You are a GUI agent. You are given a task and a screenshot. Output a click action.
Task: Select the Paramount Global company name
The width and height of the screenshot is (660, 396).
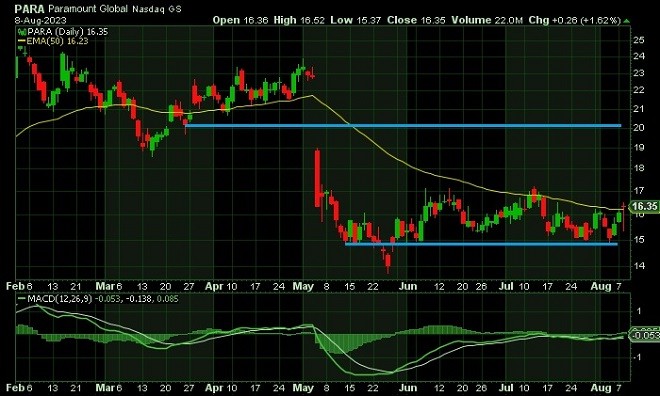(88, 9)
